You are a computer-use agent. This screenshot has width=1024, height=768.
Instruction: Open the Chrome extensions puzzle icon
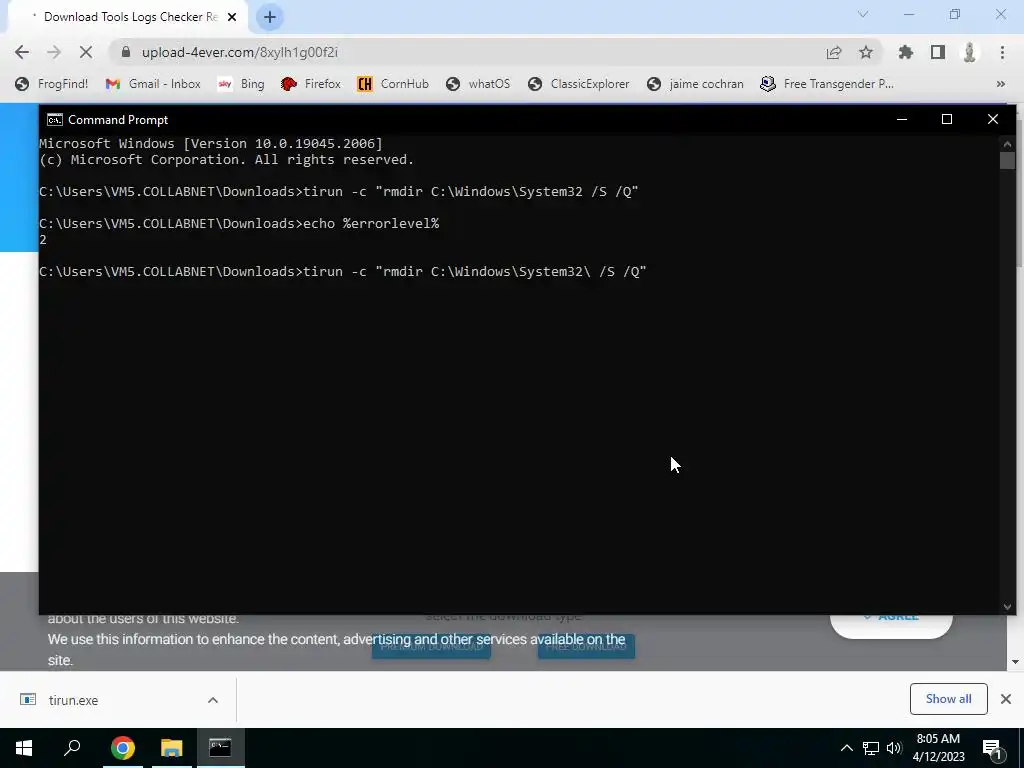(905, 52)
